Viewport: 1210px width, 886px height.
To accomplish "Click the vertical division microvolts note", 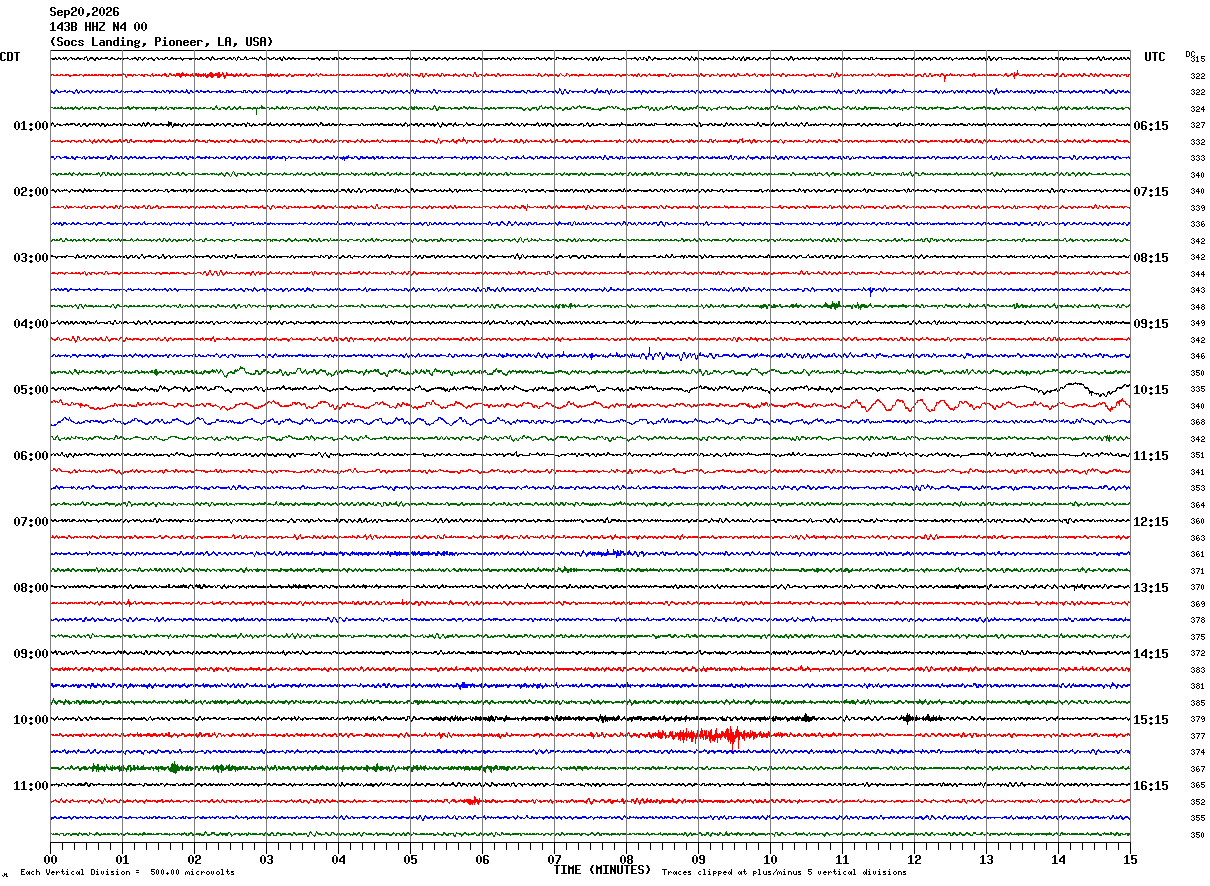I will pos(127,873).
